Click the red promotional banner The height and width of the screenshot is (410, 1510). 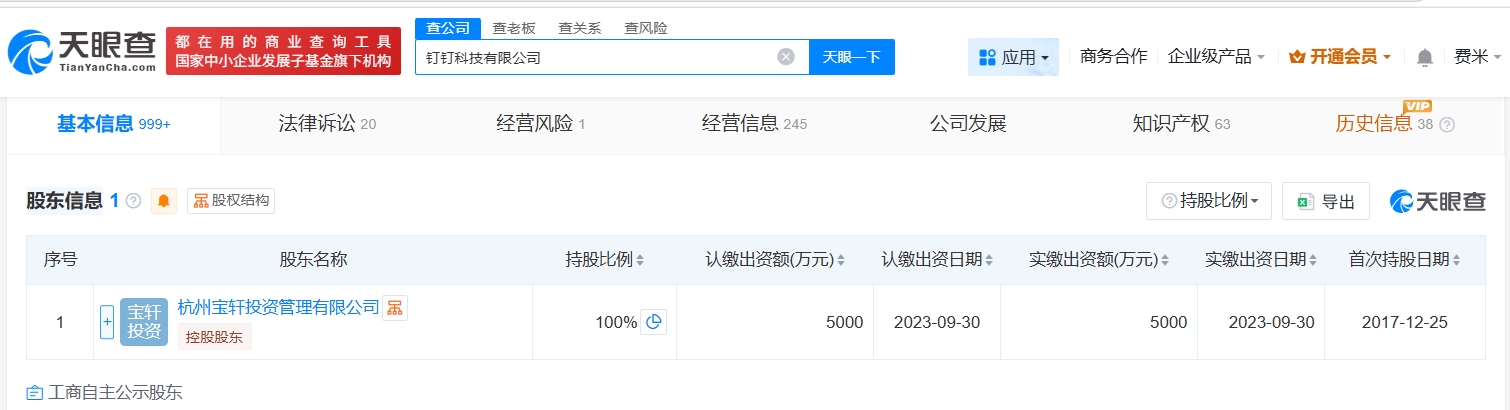[x=283, y=51]
